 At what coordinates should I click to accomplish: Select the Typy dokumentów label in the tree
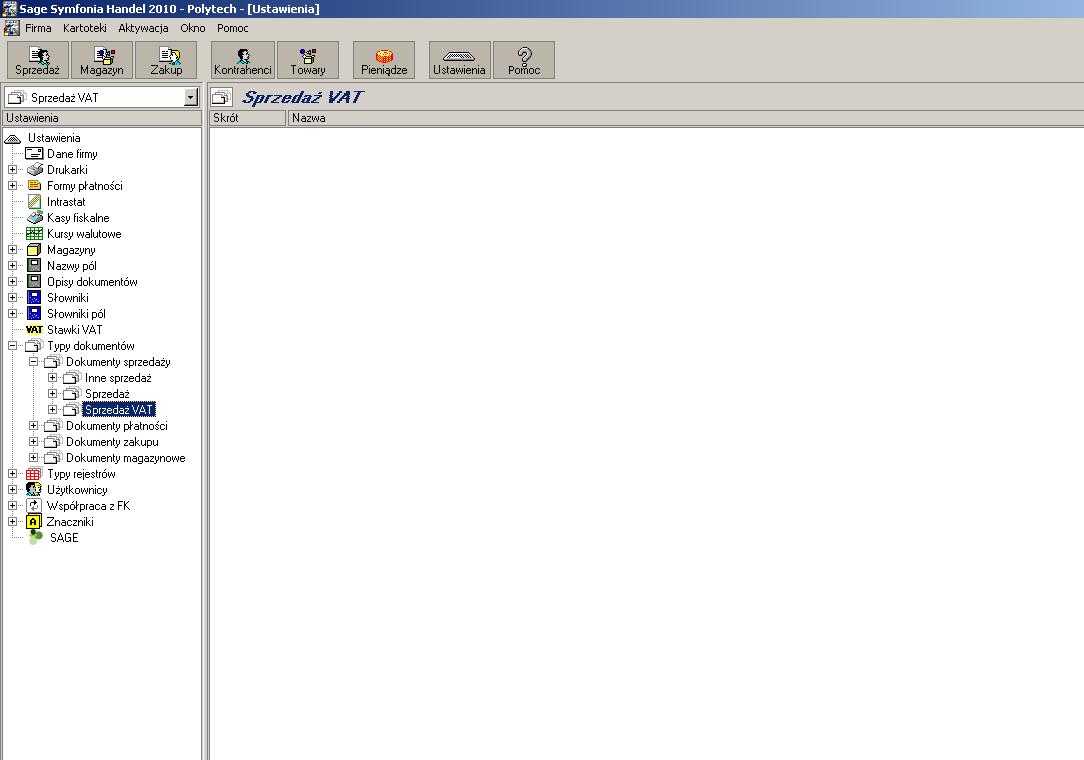(91, 346)
